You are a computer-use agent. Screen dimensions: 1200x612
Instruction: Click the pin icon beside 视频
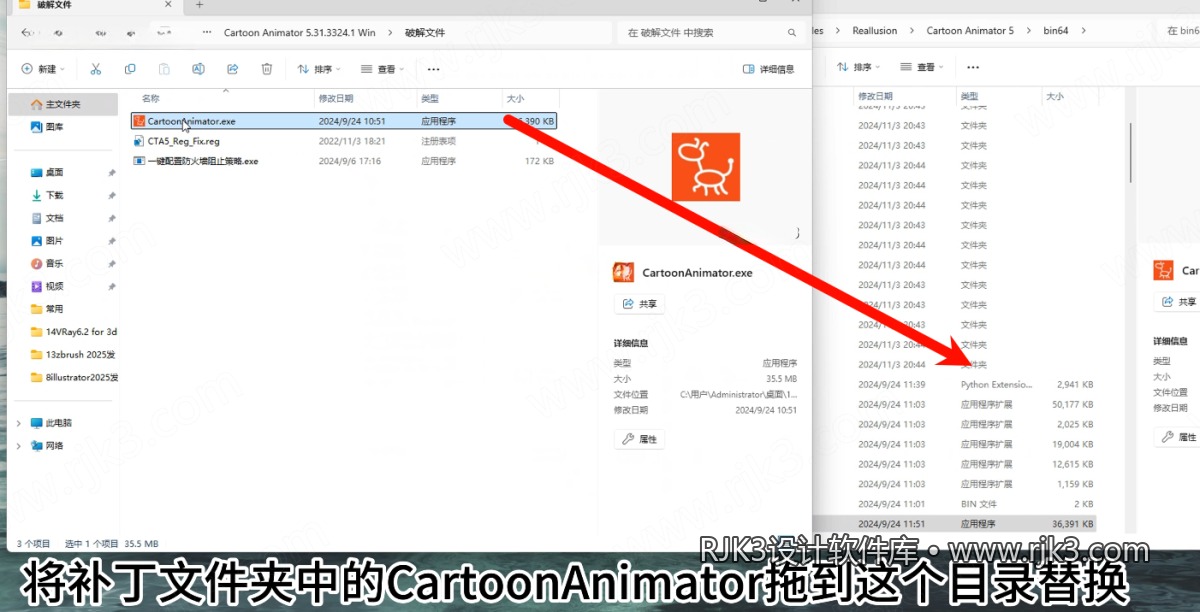pos(111,286)
